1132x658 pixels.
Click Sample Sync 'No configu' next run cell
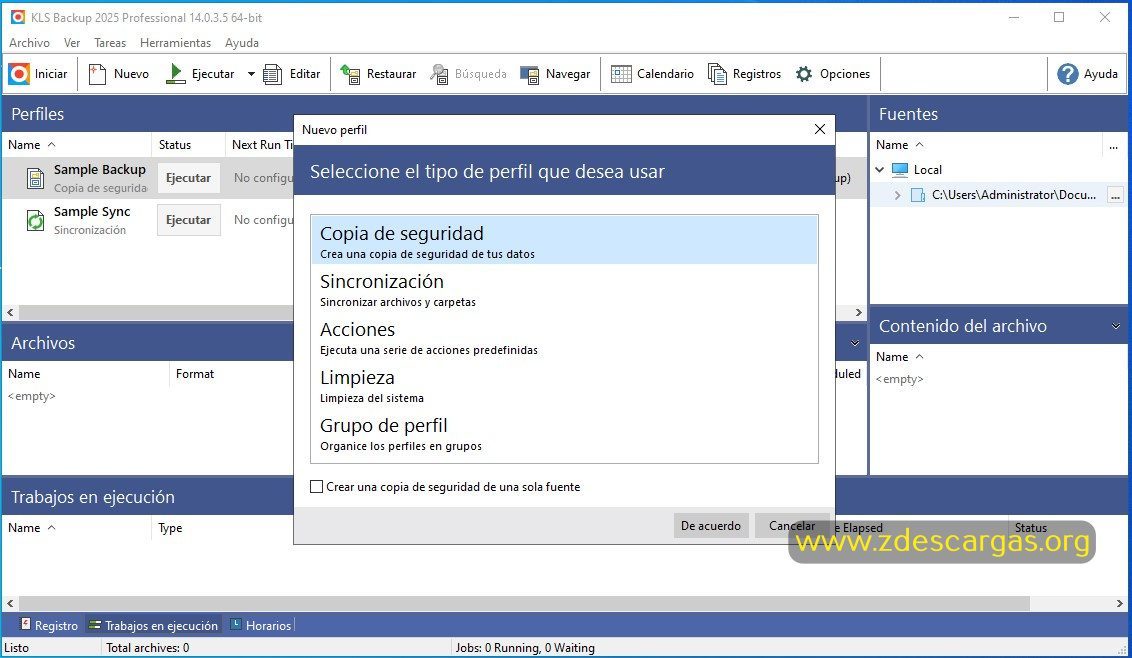coord(264,220)
